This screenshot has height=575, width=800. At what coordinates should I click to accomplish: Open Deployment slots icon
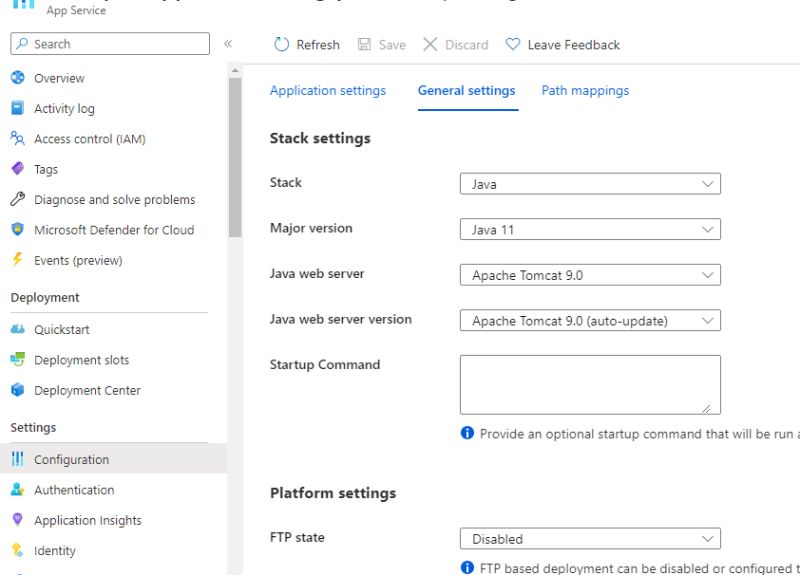click(x=17, y=360)
